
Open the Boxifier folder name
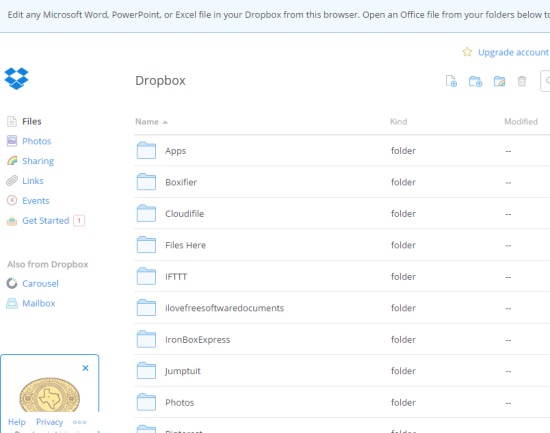tap(181, 182)
